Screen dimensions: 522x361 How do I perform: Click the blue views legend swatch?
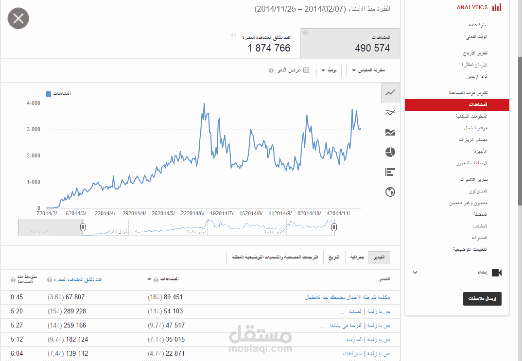48,94
